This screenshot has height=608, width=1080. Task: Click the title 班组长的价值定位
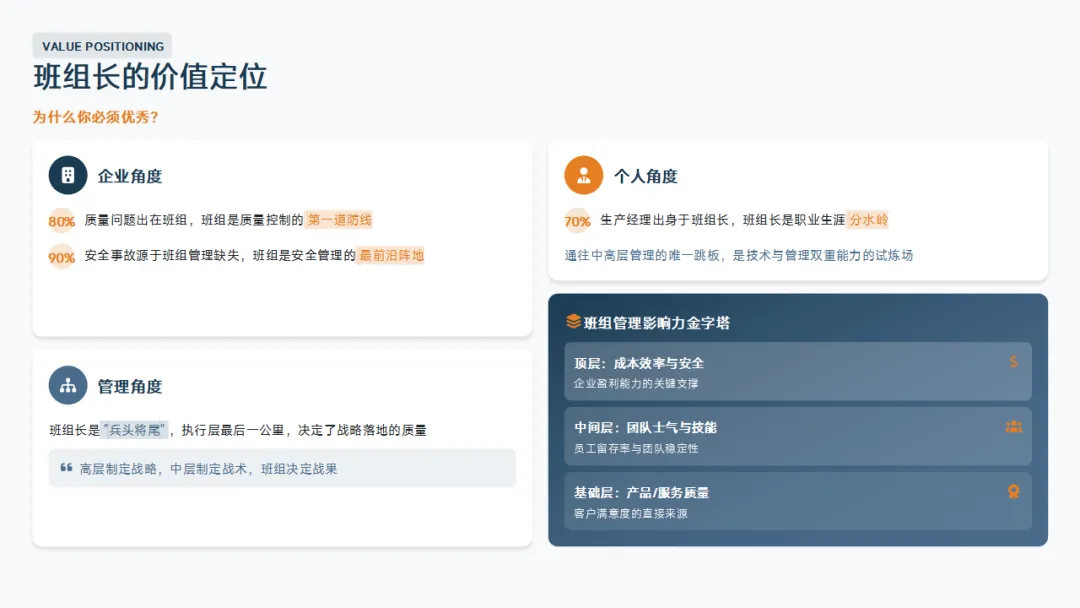(x=150, y=76)
